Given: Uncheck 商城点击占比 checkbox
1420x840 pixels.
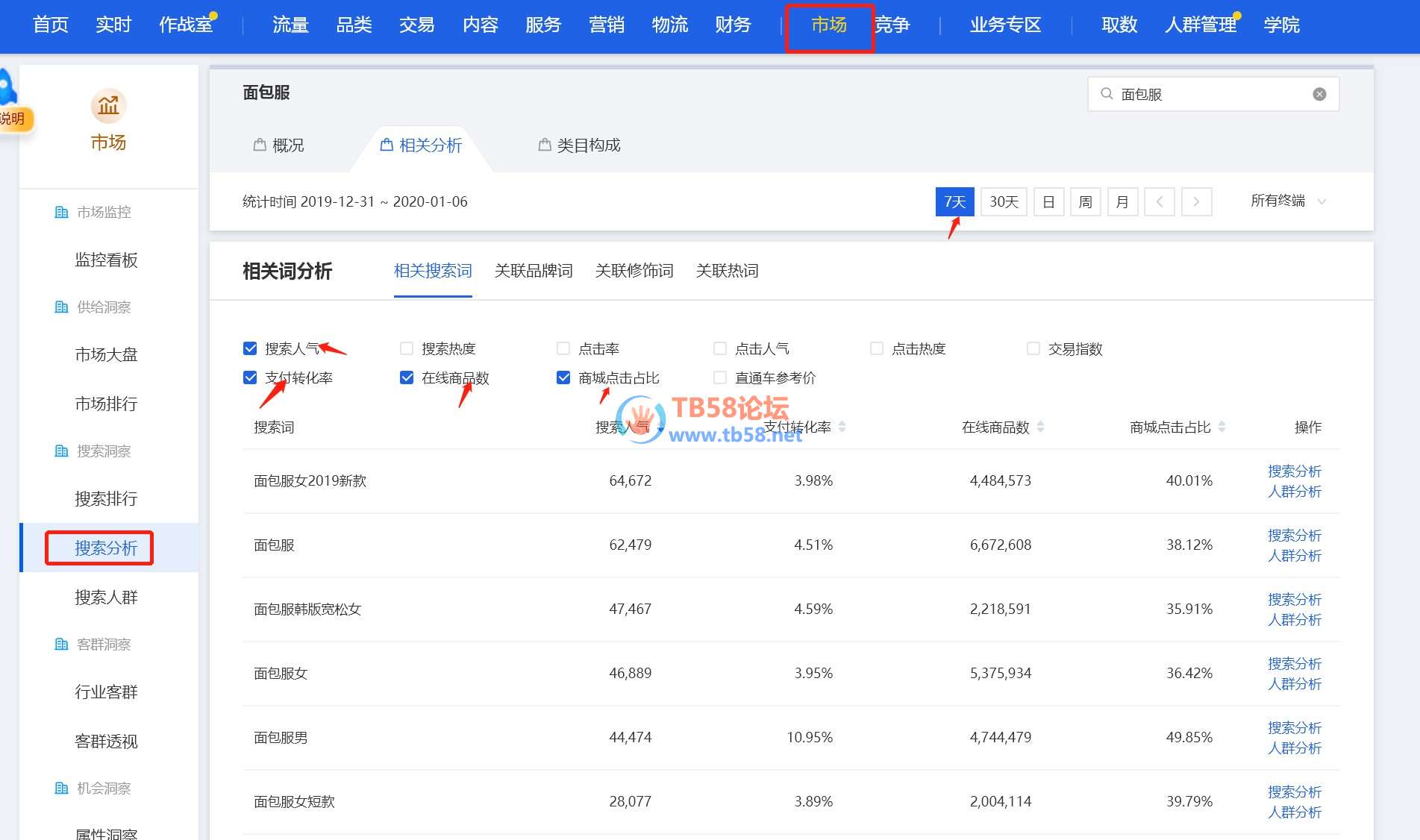Looking at the screenshot, I should 563,377.
